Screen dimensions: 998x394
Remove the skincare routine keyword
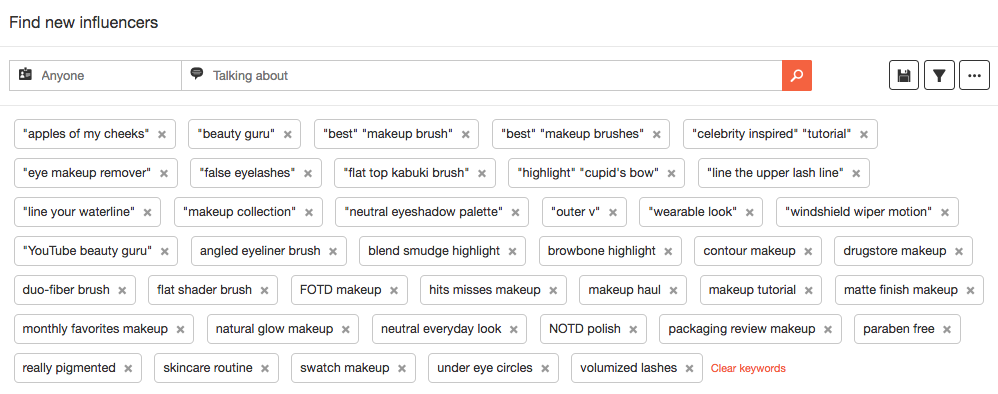pyautogui.click(x=265, y=369)
